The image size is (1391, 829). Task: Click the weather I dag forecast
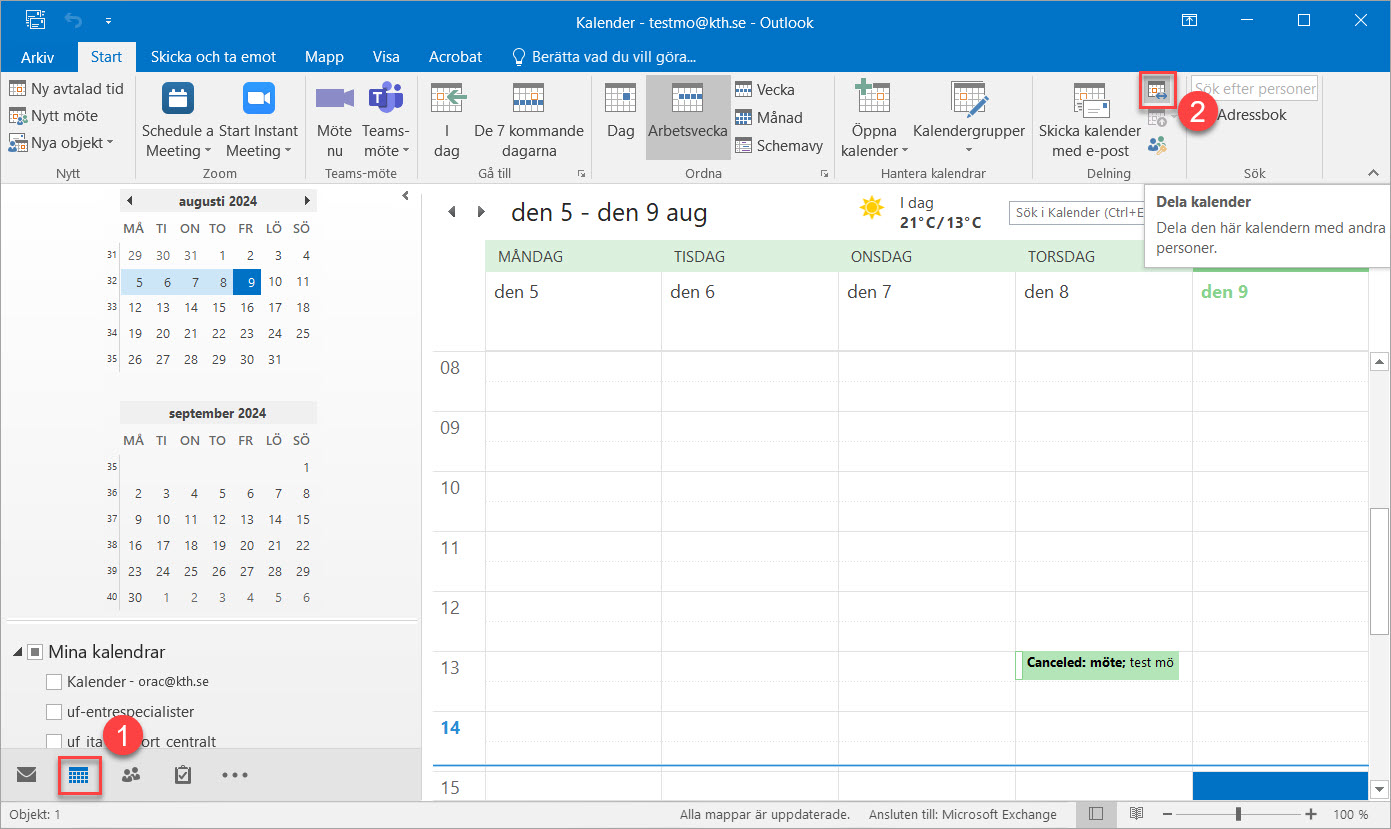tap(921, 212)
